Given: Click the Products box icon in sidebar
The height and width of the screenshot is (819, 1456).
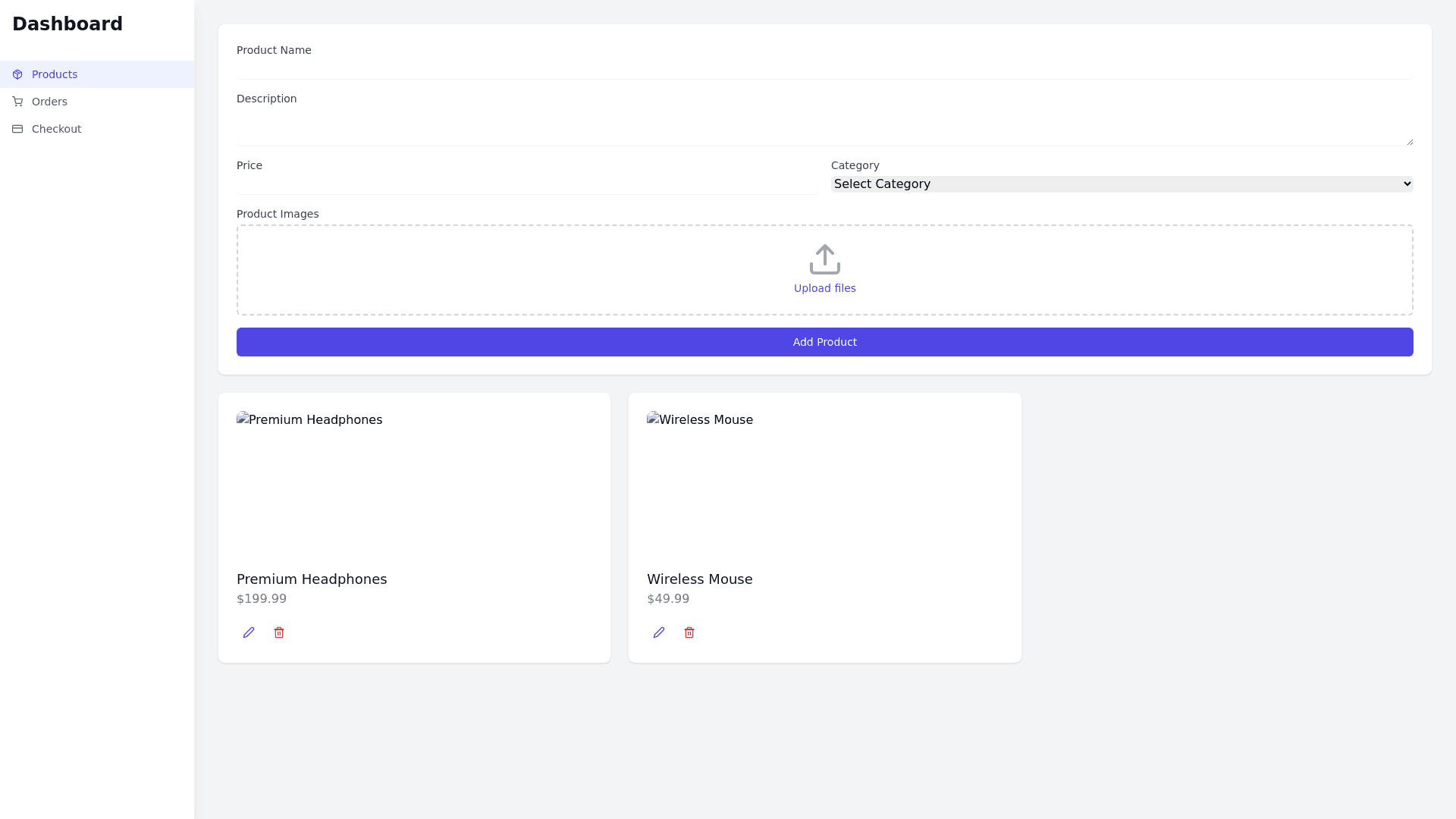Looking at the screenshot, I should pyautogui.click(x=17, y=74).
